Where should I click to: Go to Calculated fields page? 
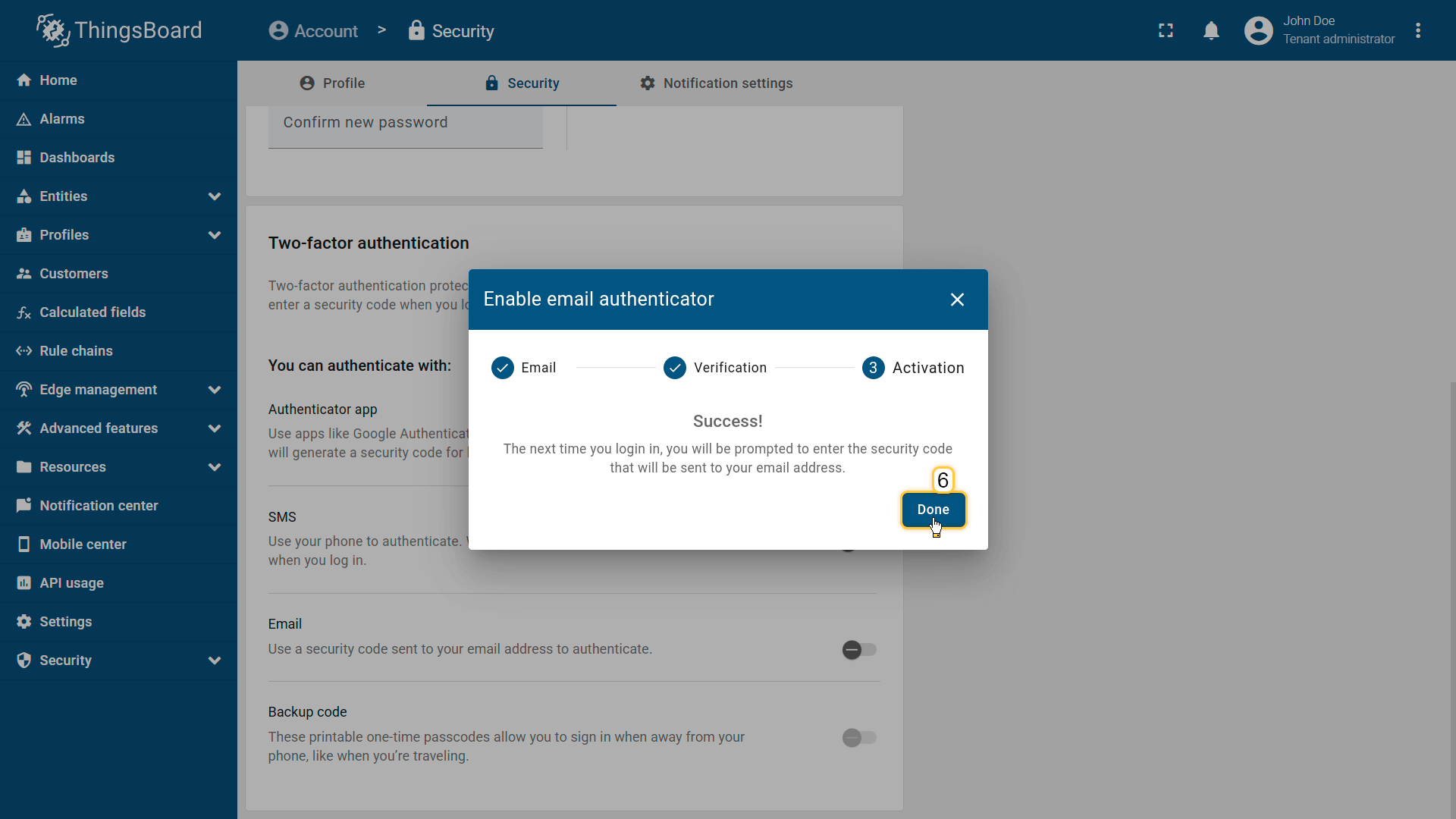tap(92, 312)
